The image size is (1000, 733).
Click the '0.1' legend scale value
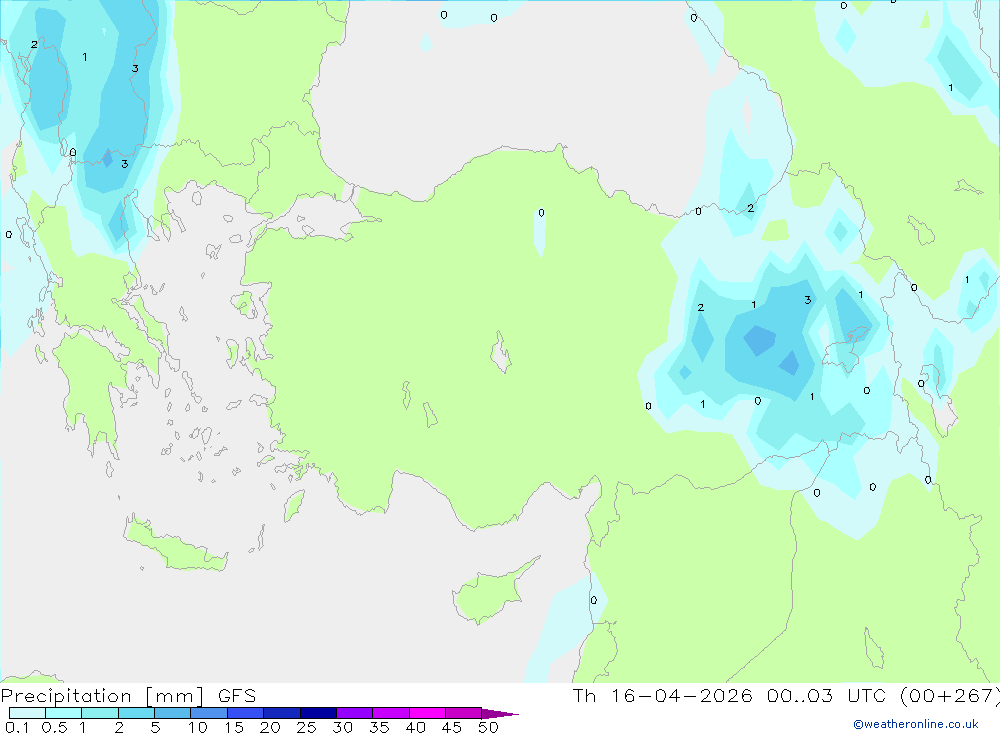click(17, 727)
